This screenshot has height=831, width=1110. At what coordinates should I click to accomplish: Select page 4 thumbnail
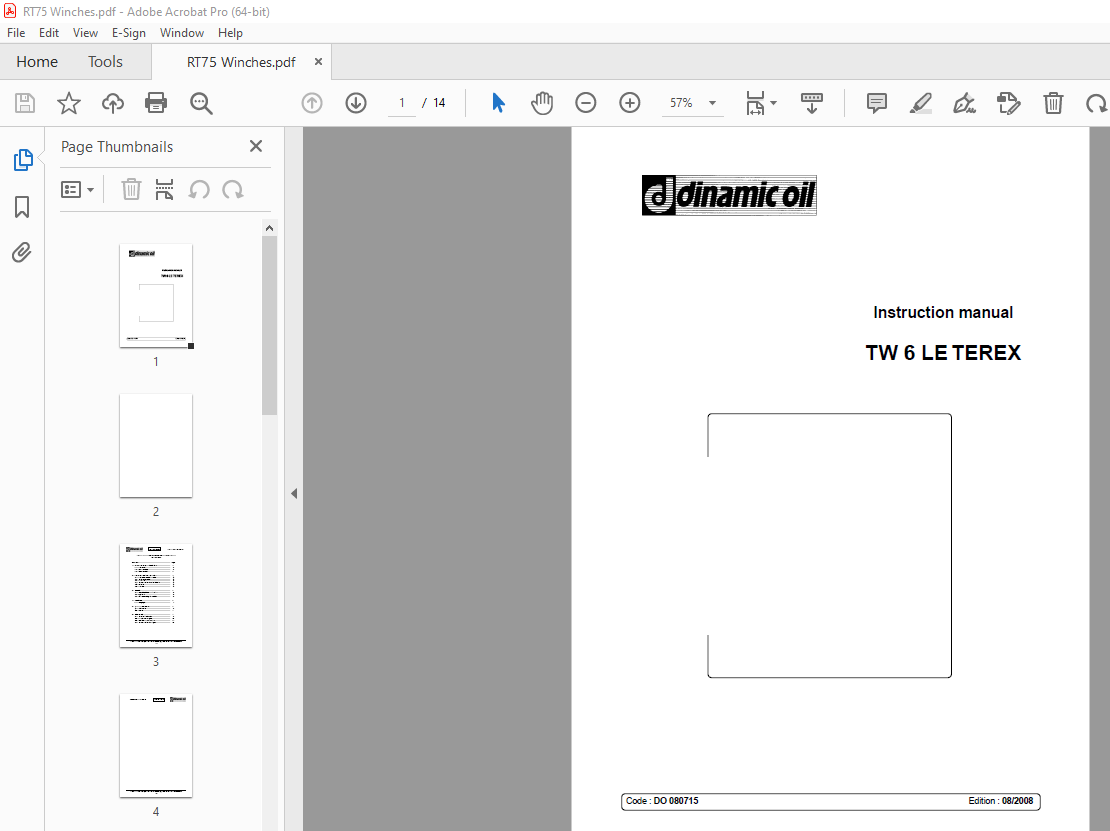[156, 746]
